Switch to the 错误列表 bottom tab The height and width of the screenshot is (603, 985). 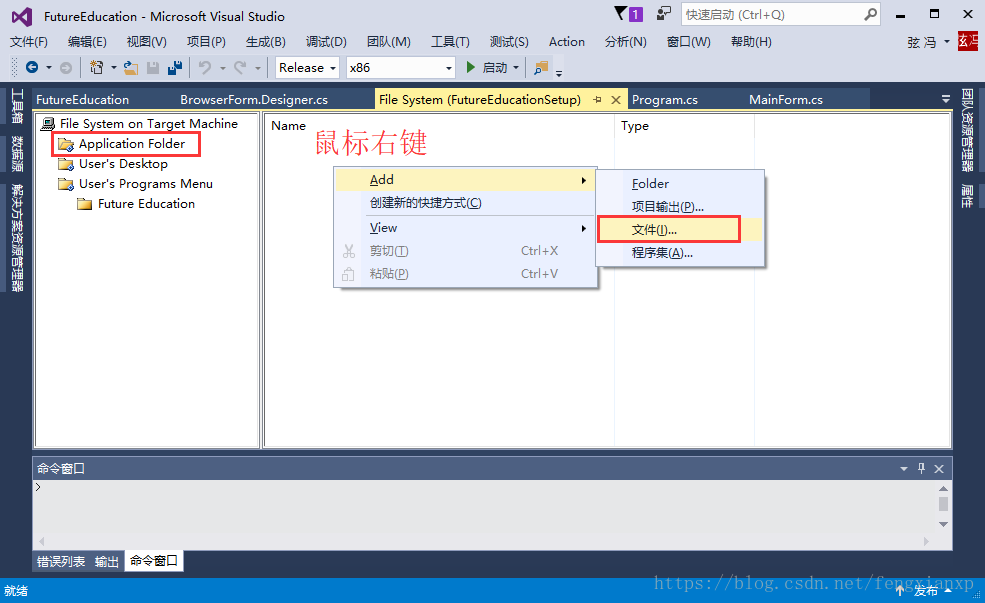61,562
